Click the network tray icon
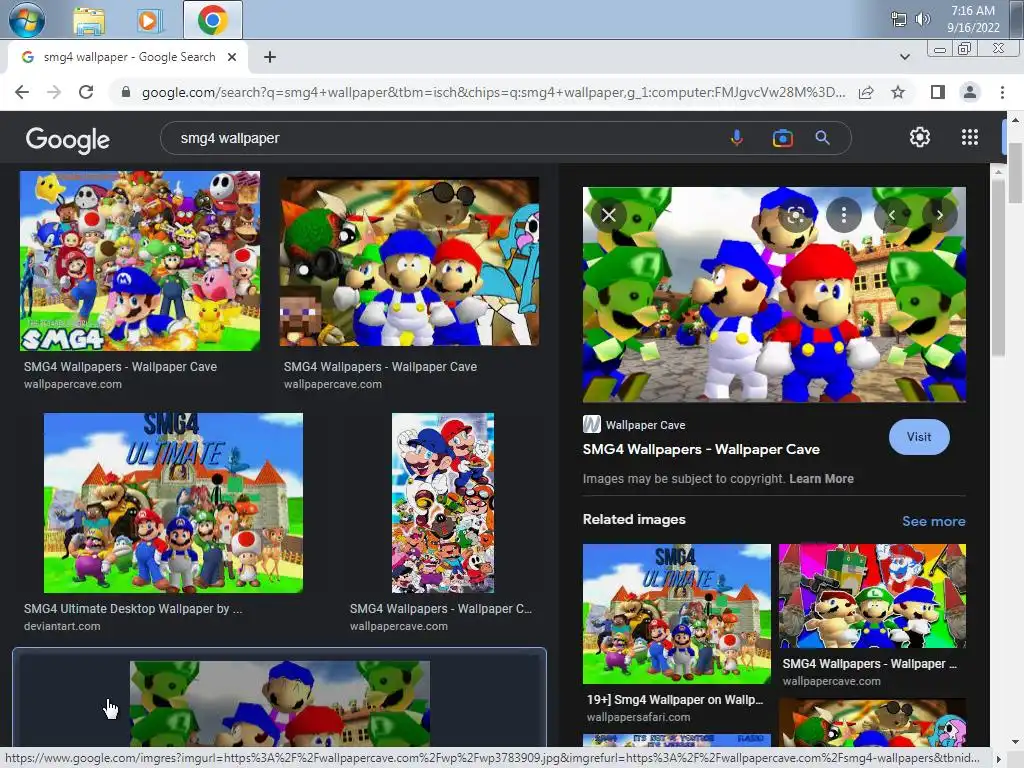The width and height of the screenshot is (1024, 768). pos(899,19)
